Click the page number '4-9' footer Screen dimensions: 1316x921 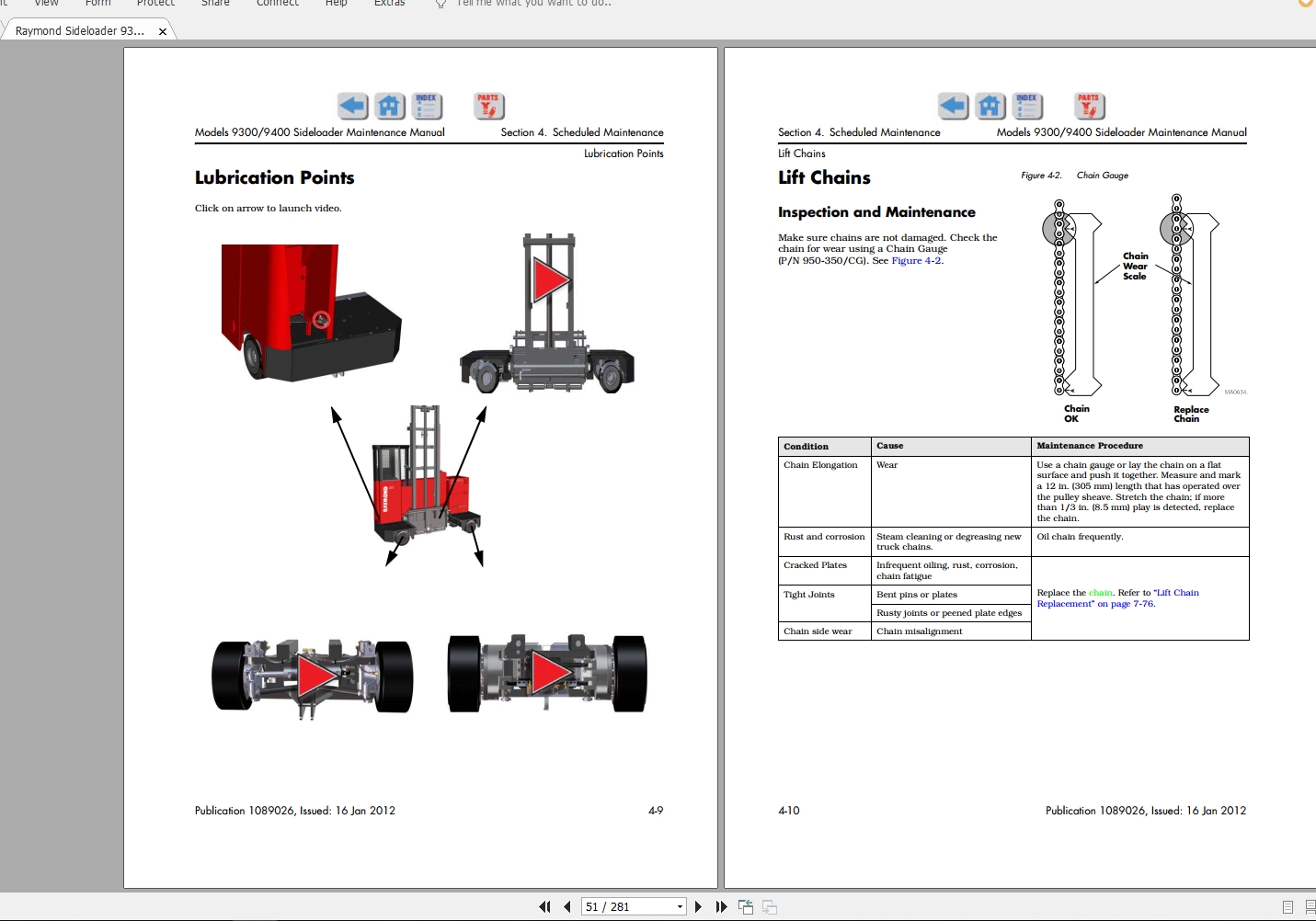tap(656, 811)
